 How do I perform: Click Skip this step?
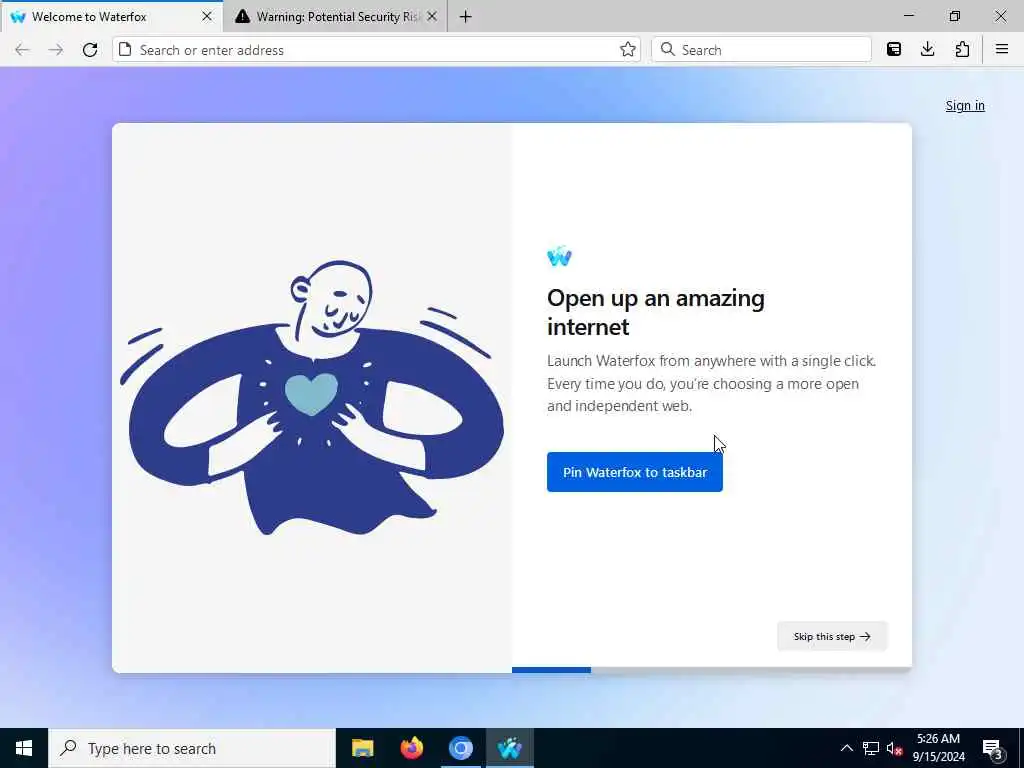click(x=832, y=636)
